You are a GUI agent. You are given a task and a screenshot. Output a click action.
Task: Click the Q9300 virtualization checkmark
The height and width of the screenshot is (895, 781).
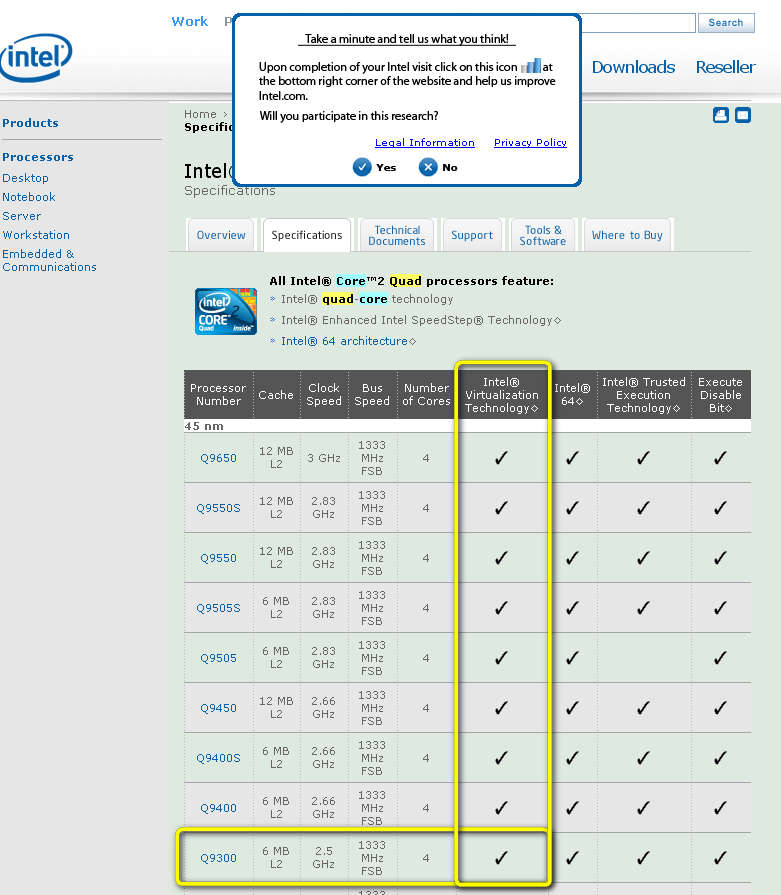point(501,857)
